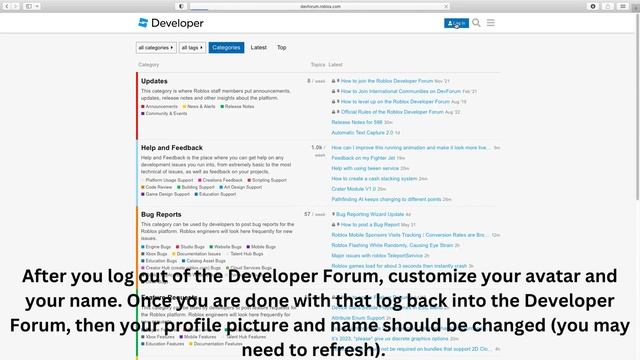The image size is (640, 360).
Task: Open topic How to join the Roblox Developer Forum
Action: [x=387, y=81]
